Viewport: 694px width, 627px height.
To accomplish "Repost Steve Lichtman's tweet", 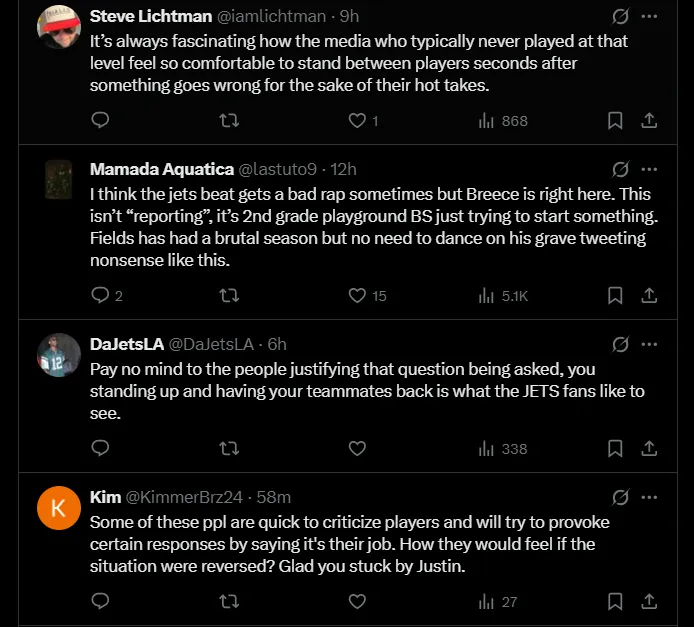I will 229,121.
